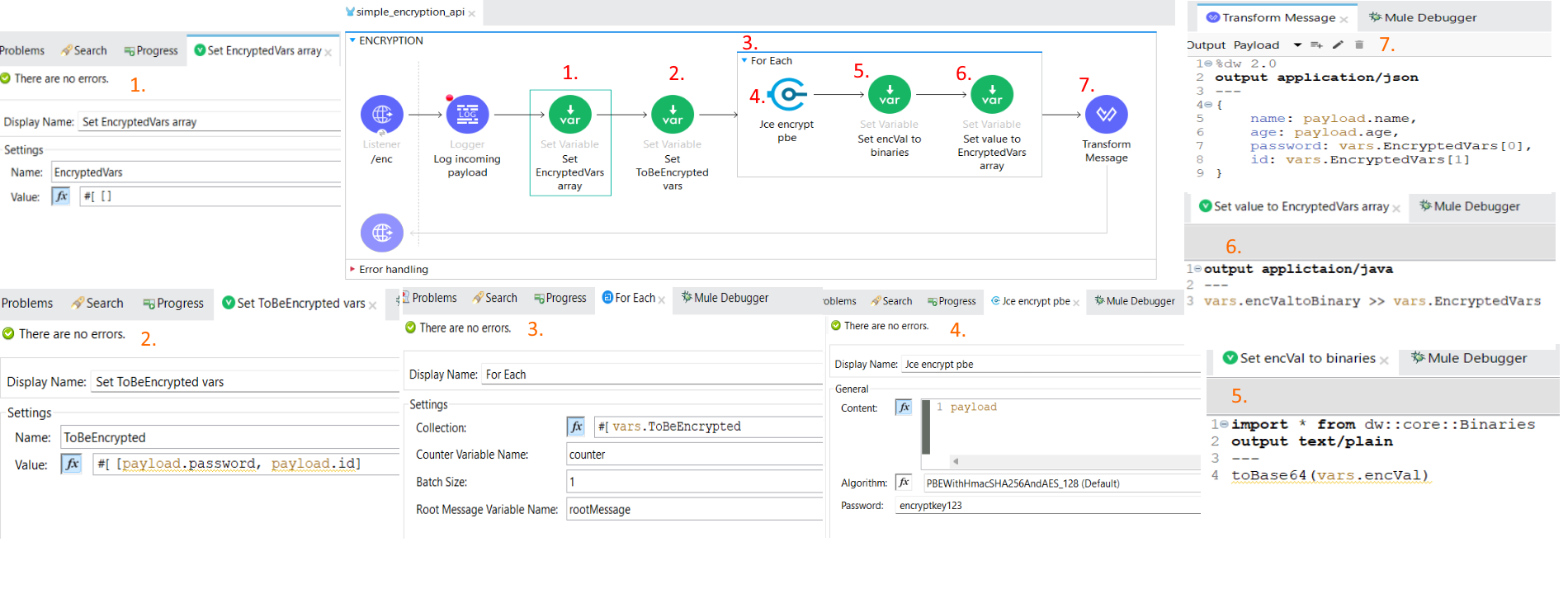Click the Password field 'encryptkey123'

tap(1047, 506)
